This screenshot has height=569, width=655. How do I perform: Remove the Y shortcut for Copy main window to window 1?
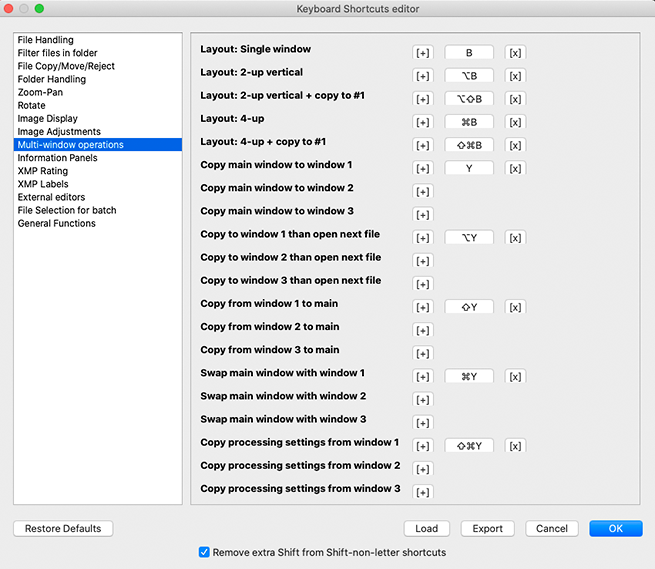515,168
